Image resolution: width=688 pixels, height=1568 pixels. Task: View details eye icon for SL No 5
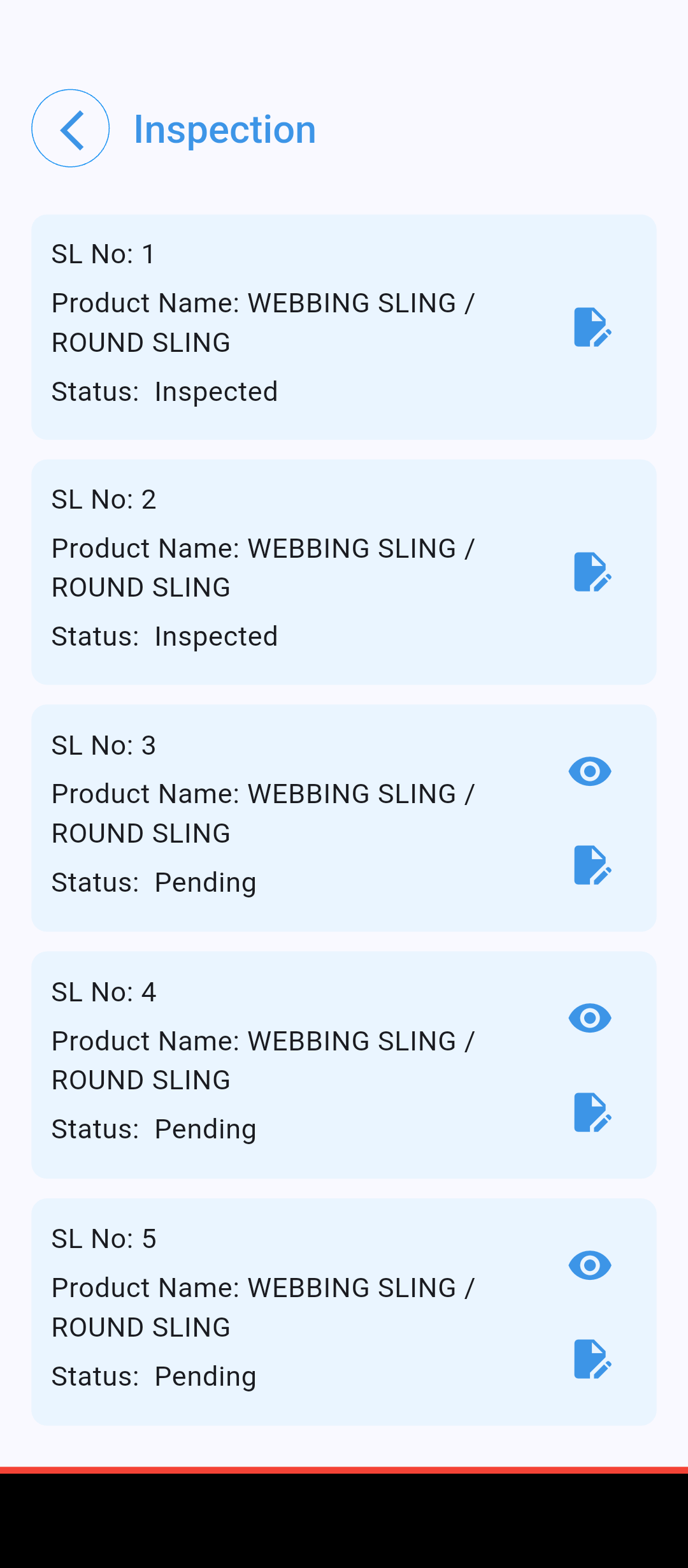[590, 1265]
